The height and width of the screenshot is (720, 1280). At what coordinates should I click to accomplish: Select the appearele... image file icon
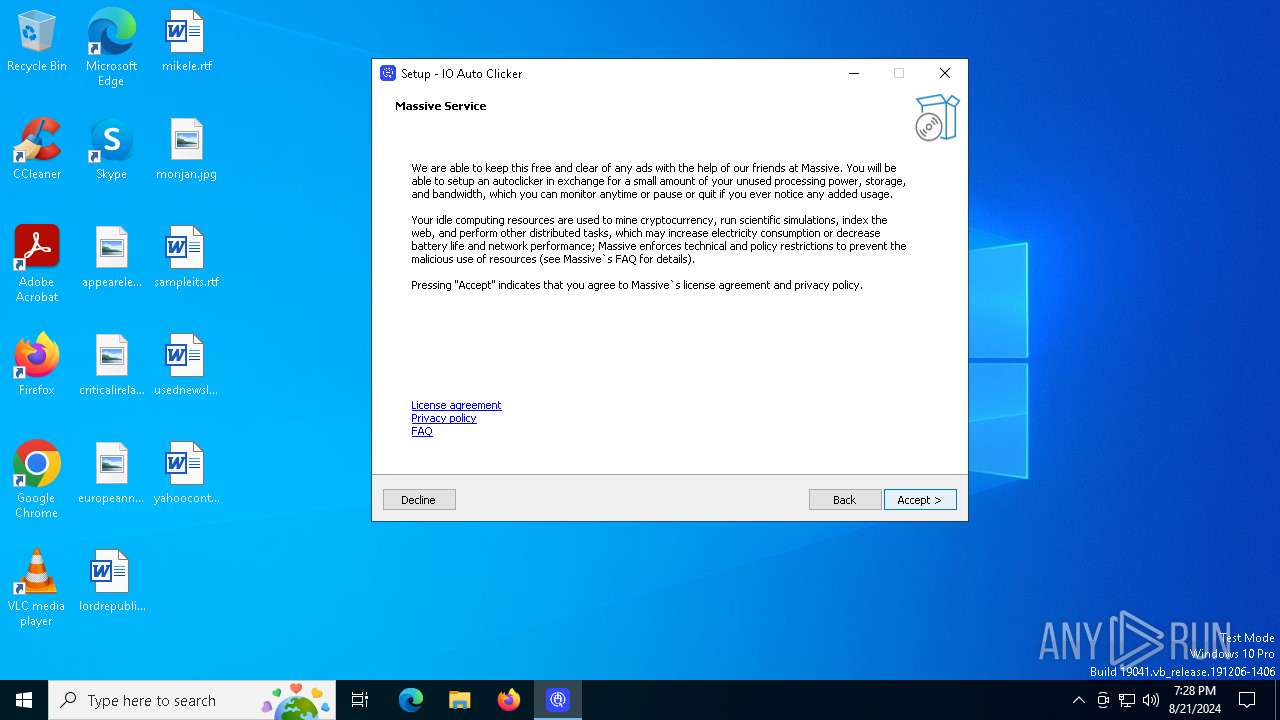pyautogui.click(x=112, y=258)
